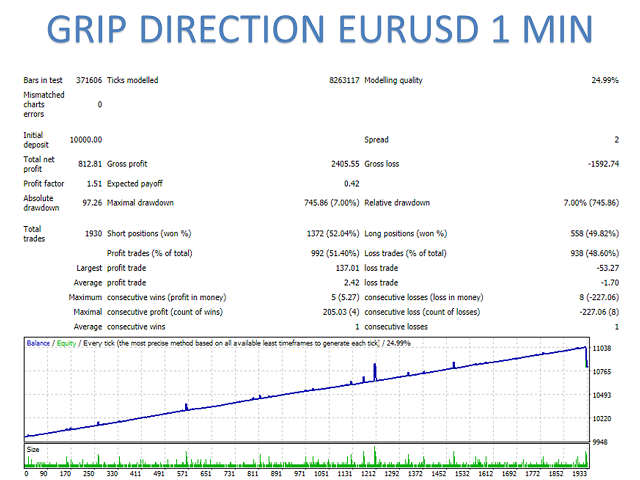This screenshot has width=640, height=480.
Task: Click the 11038 y-axis label
Action: pyautogui.click(x=602, y=348)
